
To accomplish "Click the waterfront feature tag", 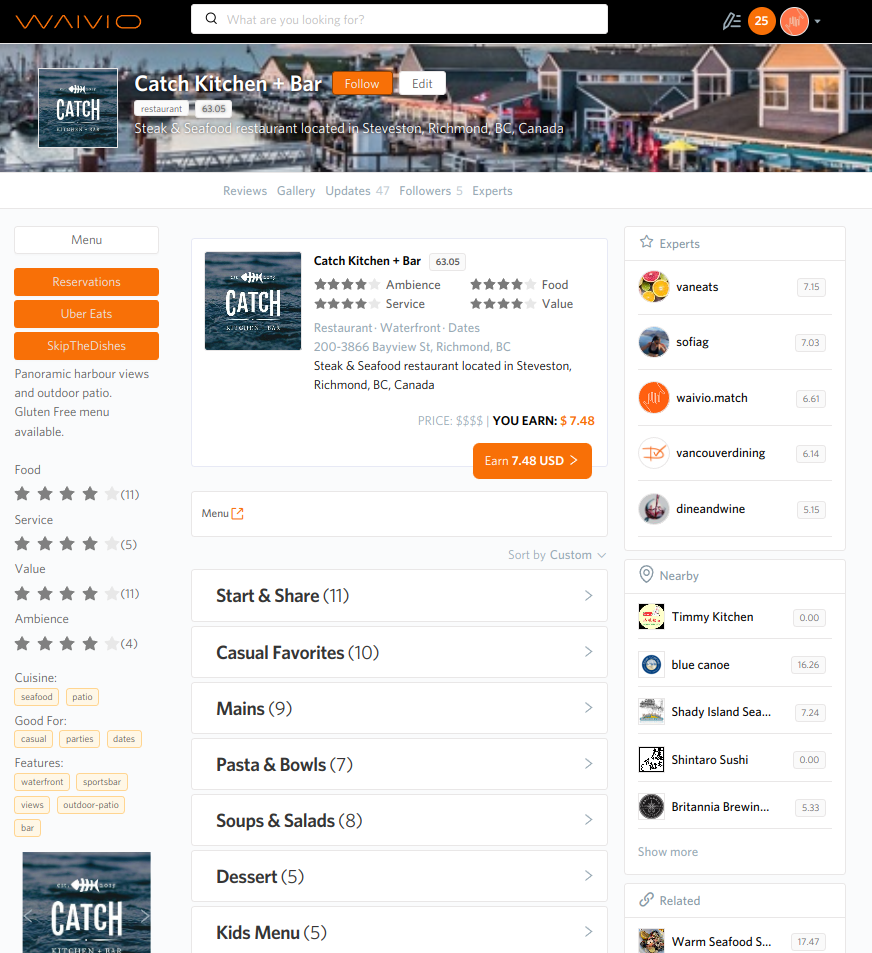I will (42, 782).
